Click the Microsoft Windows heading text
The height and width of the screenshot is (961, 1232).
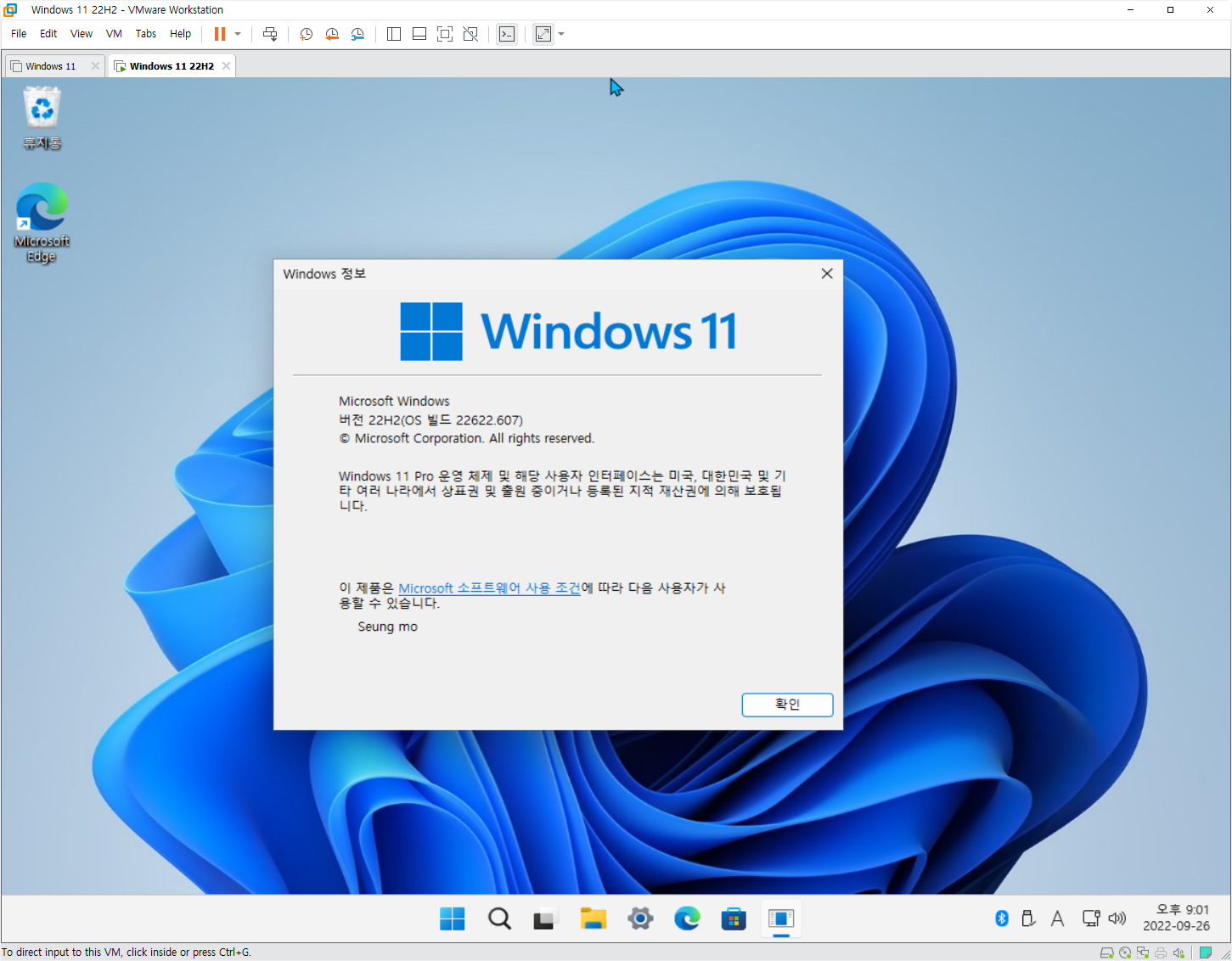click(x=394, y=401)
